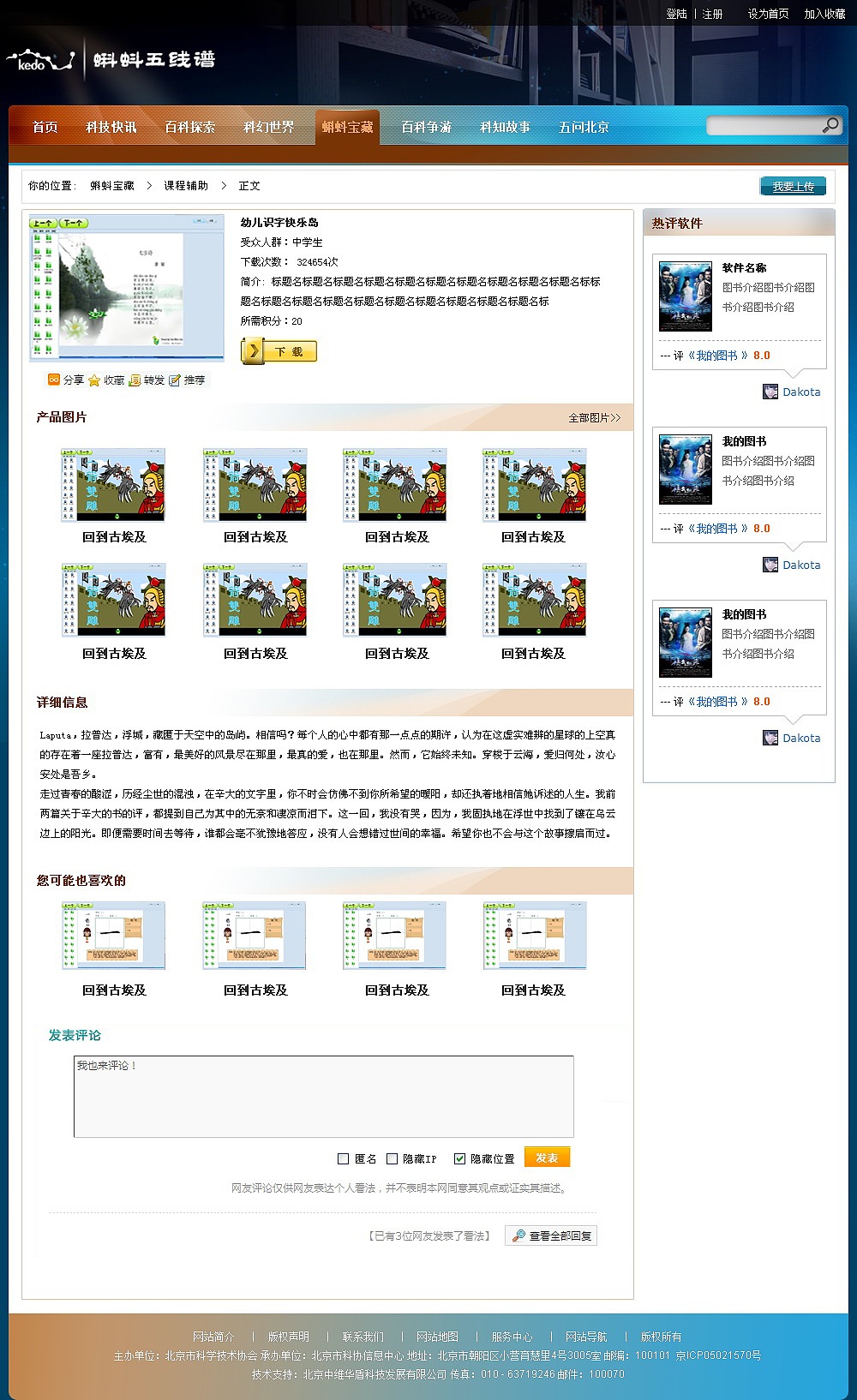Click the 幼儿识字快乐岛 software title
857x1400 pixels.
tap(279, 222)
